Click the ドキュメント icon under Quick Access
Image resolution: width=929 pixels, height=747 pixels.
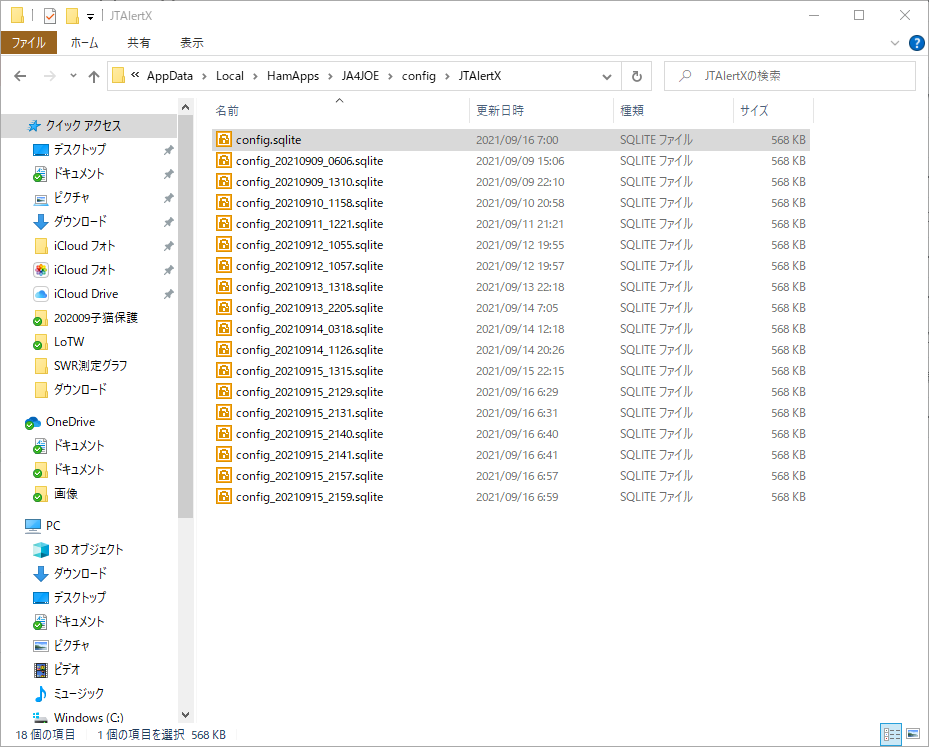click(x=40, y=174)
